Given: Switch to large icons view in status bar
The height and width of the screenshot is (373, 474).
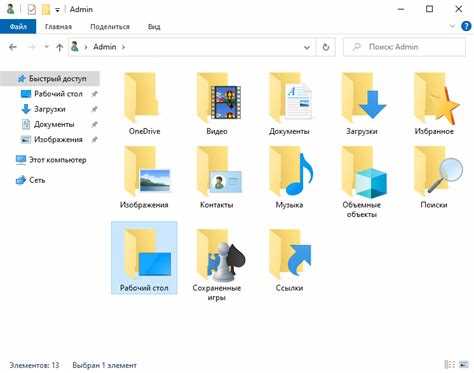Looking at the screenshot, I should pos(464,365).
